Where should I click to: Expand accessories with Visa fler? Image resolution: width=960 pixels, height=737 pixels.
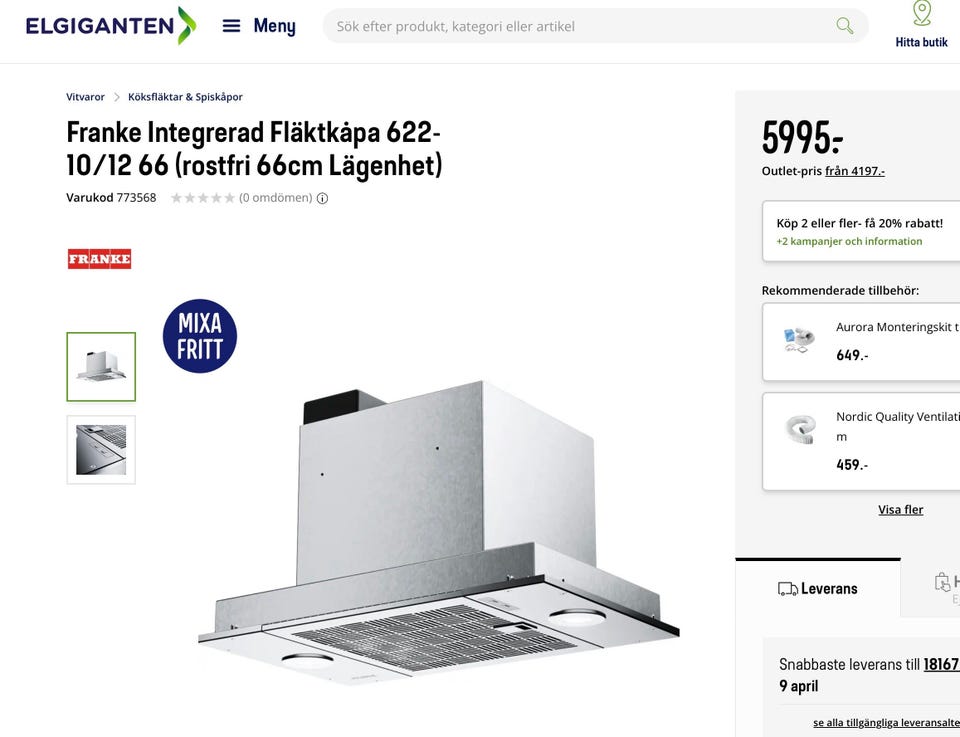click(901, 509)
